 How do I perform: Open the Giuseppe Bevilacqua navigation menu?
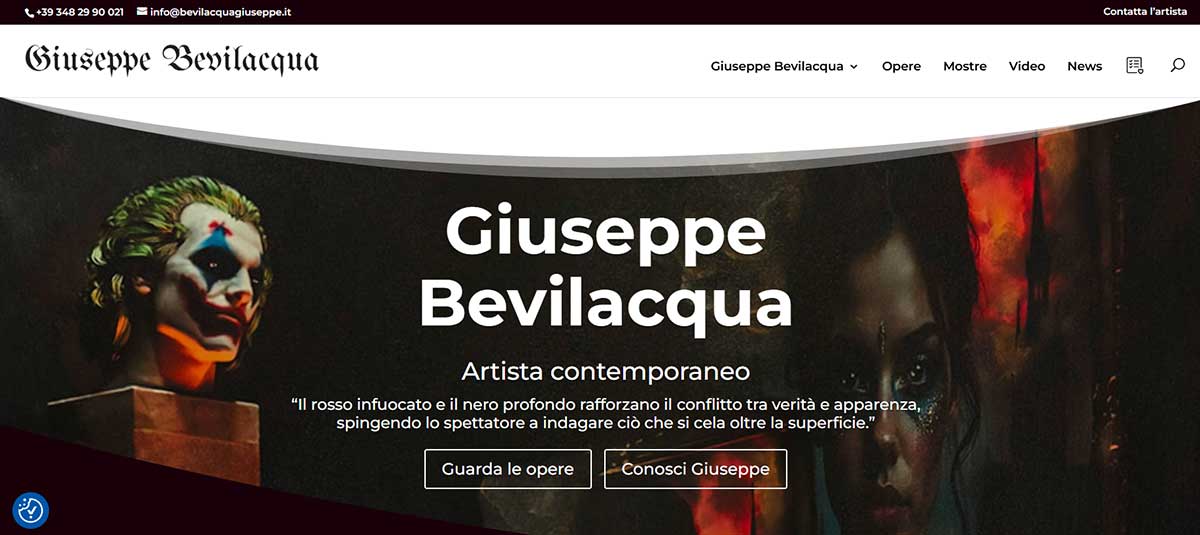(777, 66)
